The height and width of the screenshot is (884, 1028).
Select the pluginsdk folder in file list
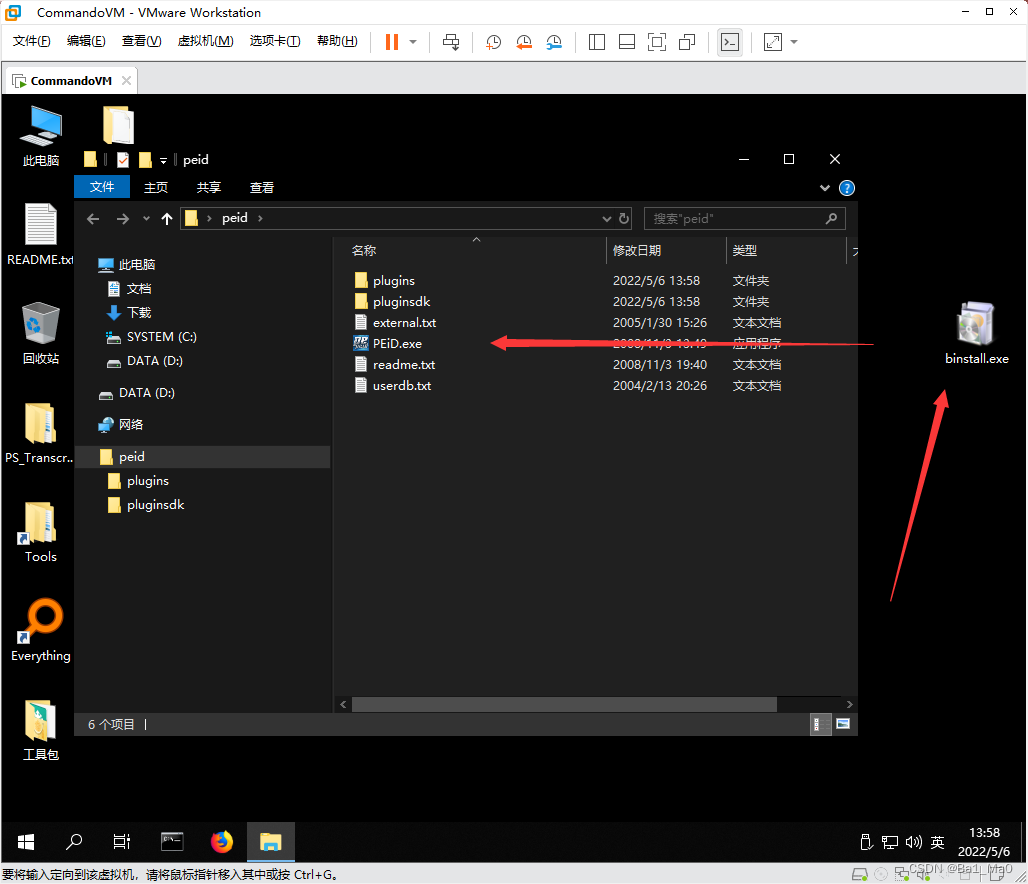401,302
